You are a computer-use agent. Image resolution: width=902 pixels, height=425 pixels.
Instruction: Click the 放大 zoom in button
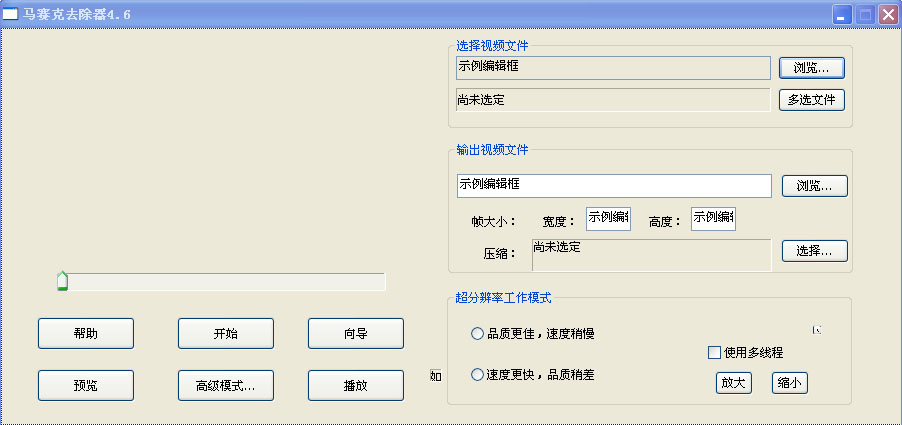pos(733,383)
